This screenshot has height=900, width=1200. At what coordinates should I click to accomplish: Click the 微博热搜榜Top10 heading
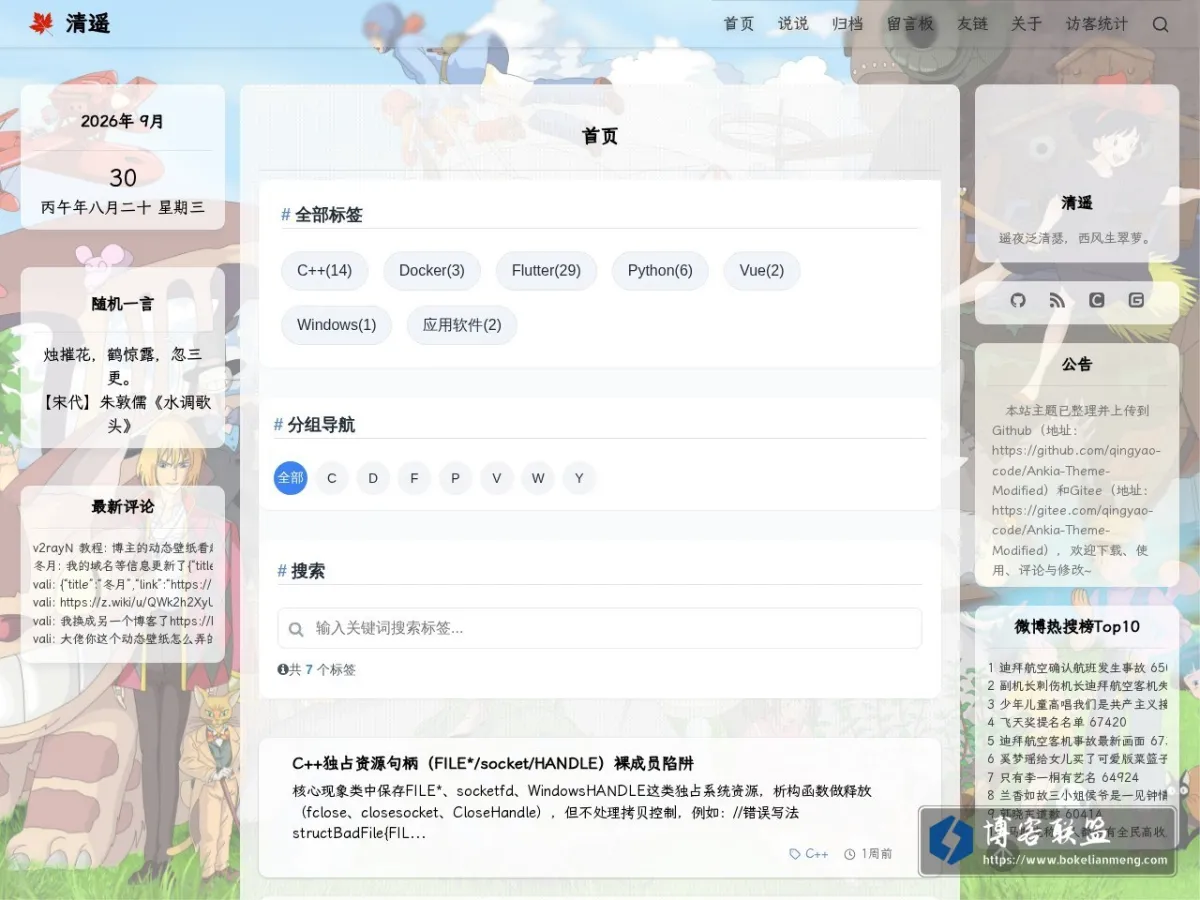[x=1077, y=627]
